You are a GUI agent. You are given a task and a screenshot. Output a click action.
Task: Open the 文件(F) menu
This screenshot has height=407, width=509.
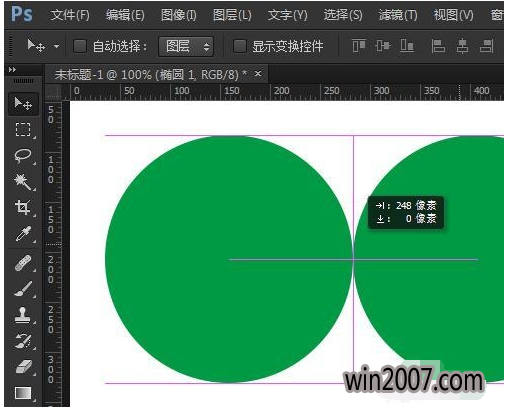pyautogui.click(x=70, y=15)
